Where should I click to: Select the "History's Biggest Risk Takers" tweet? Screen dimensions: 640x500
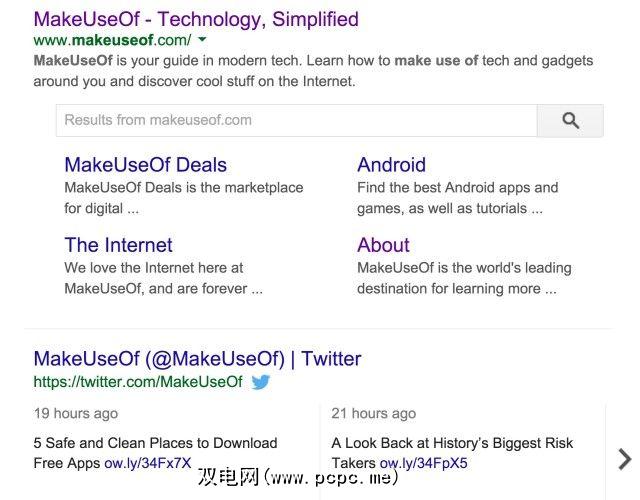[452, 443]
